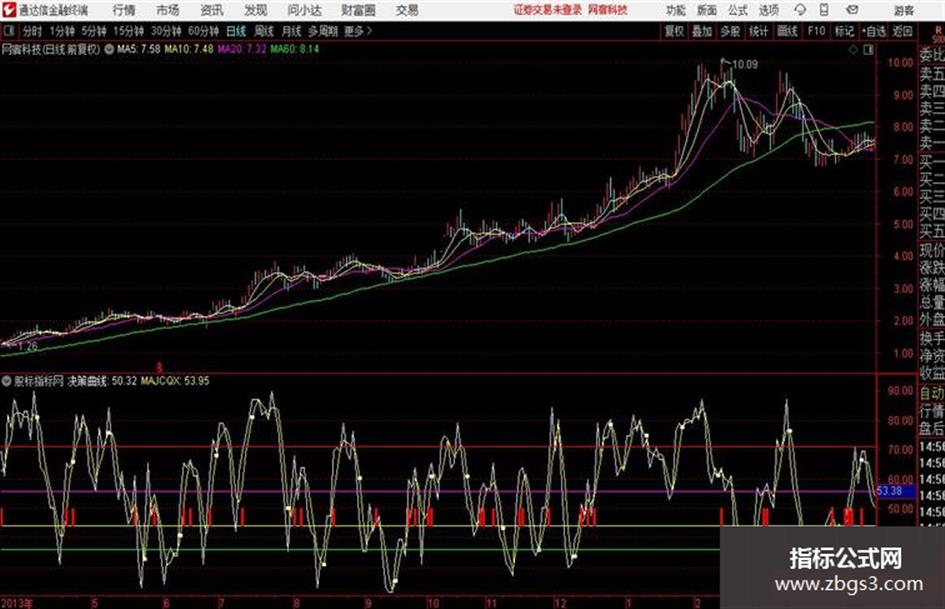945x609 pixels.
Task: Click the 外盘 row in the right panel
Action: (x=932, y=320)
